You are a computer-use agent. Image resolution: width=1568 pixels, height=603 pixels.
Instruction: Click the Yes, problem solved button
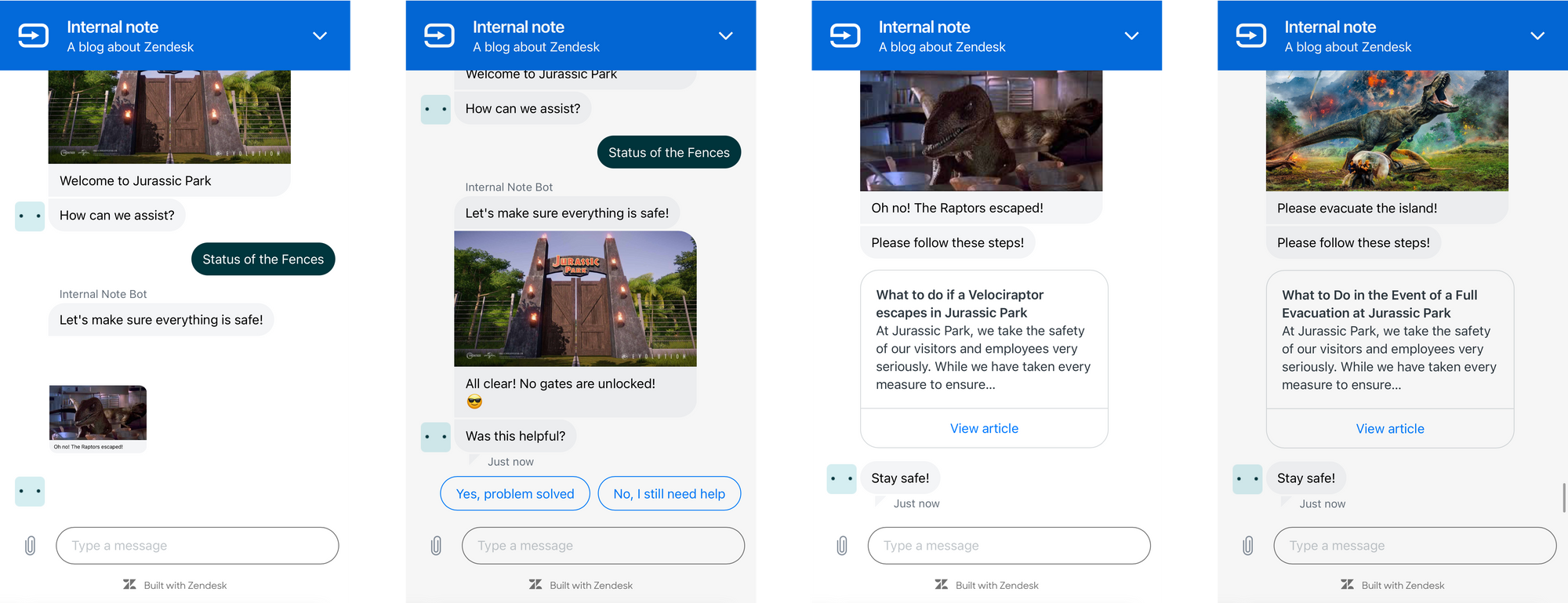[x=515, y=493]
